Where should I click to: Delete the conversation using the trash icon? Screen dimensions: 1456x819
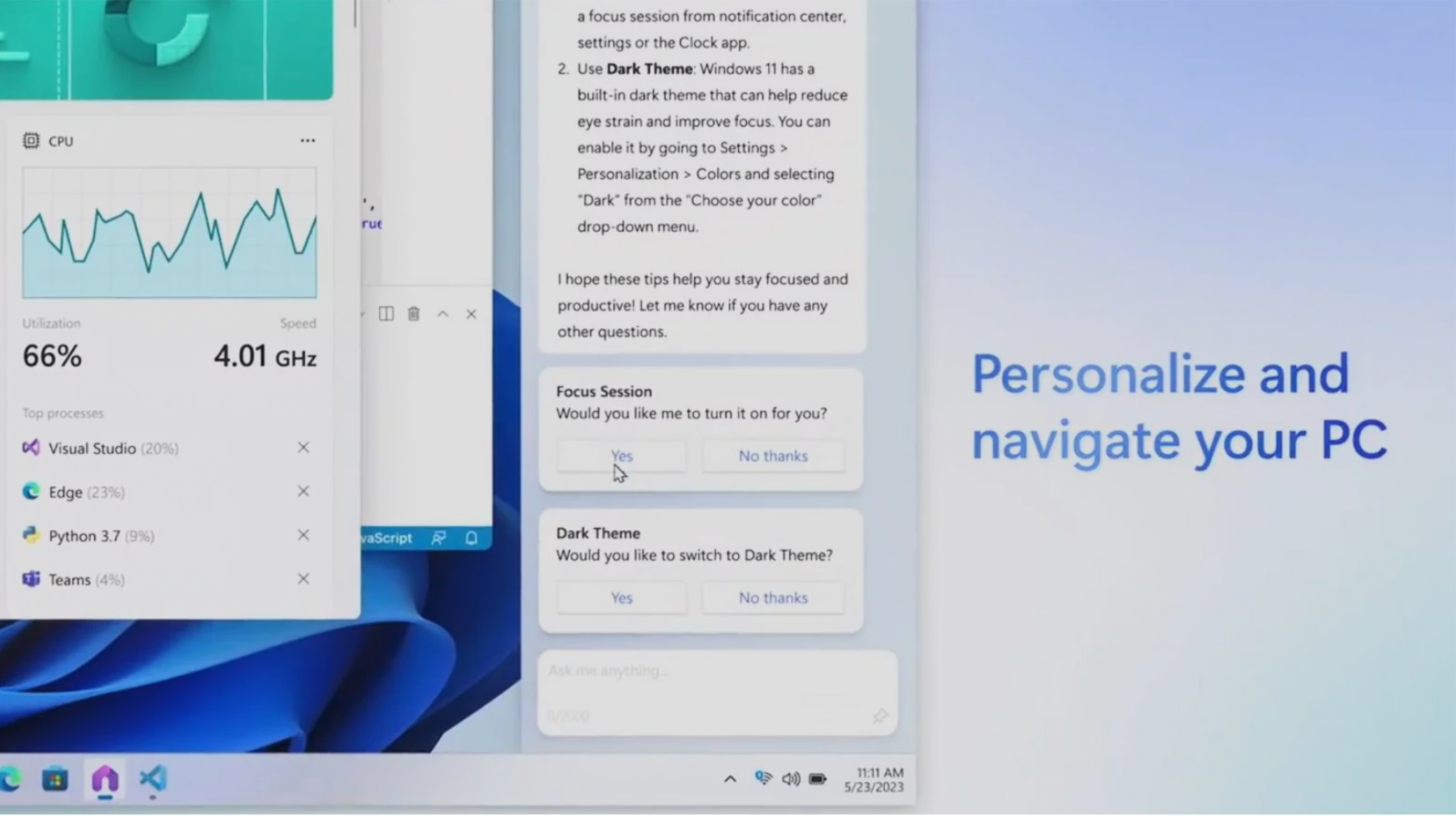[413, 313]
